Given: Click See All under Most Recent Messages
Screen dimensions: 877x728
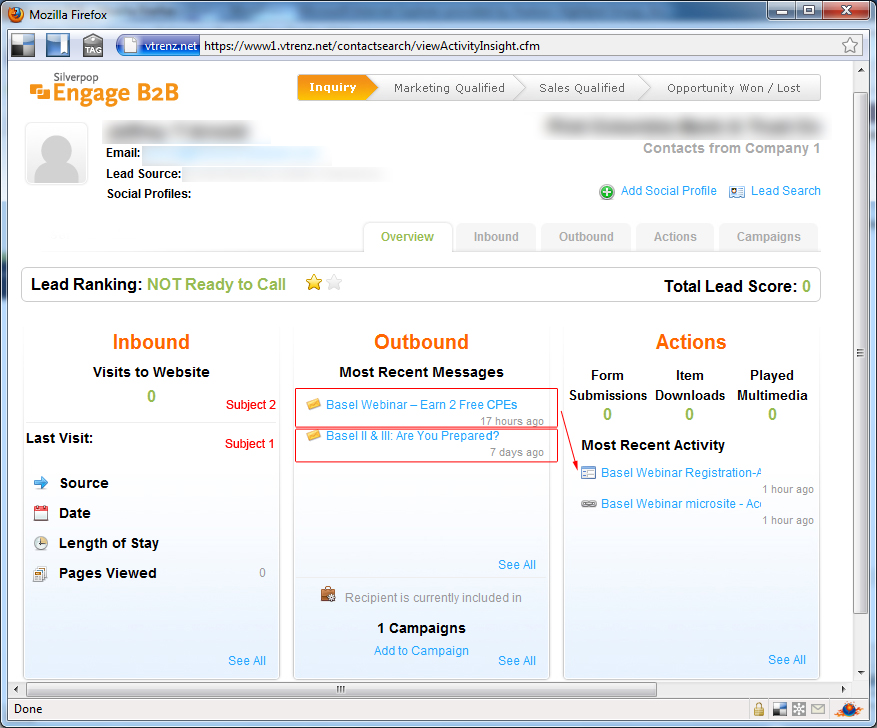Looking at the screenshot, I should [517, 565].
